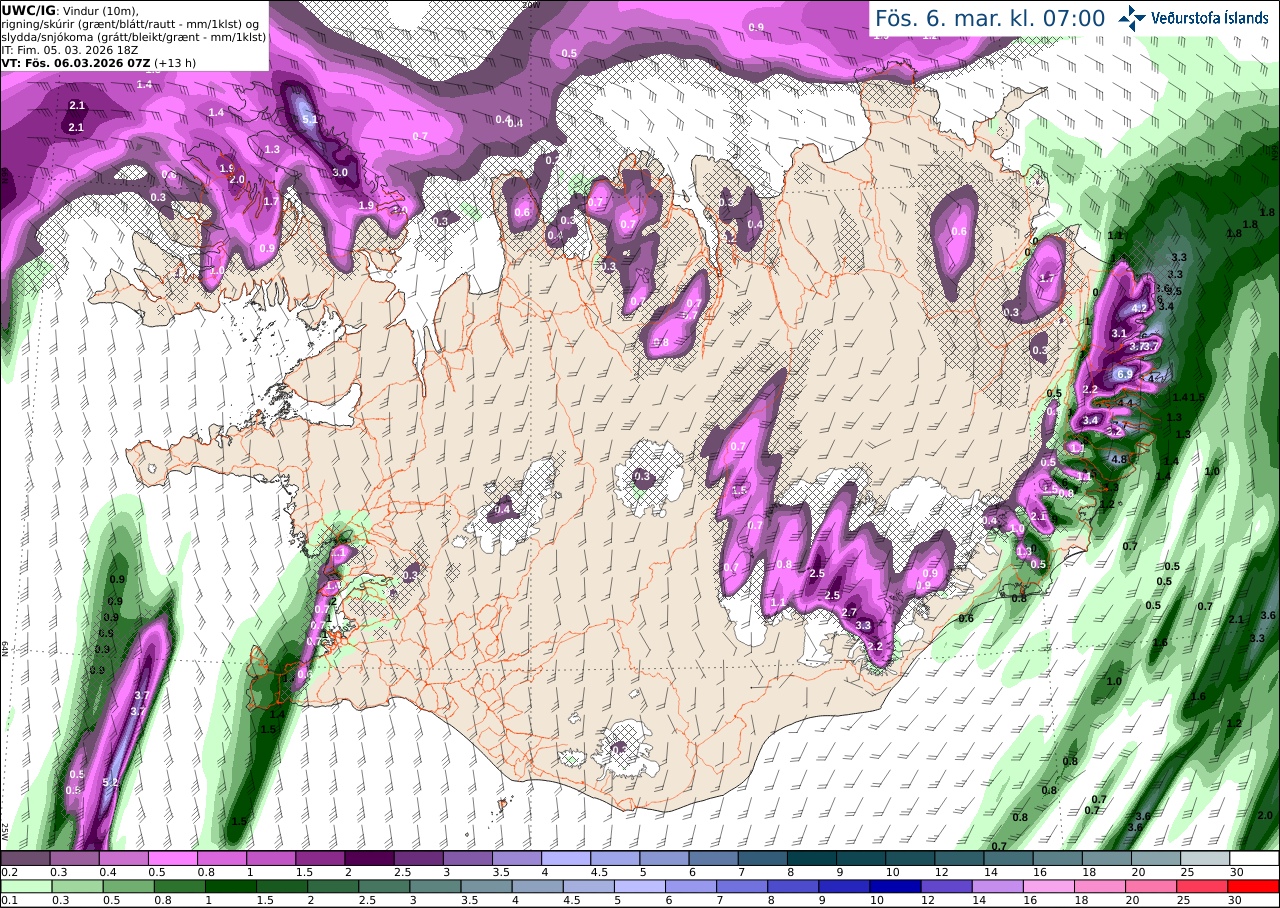Click the 'VT: Fös. 06.03.2026 07Z' valid time line
1280x908 pixels.
[77, 62]
